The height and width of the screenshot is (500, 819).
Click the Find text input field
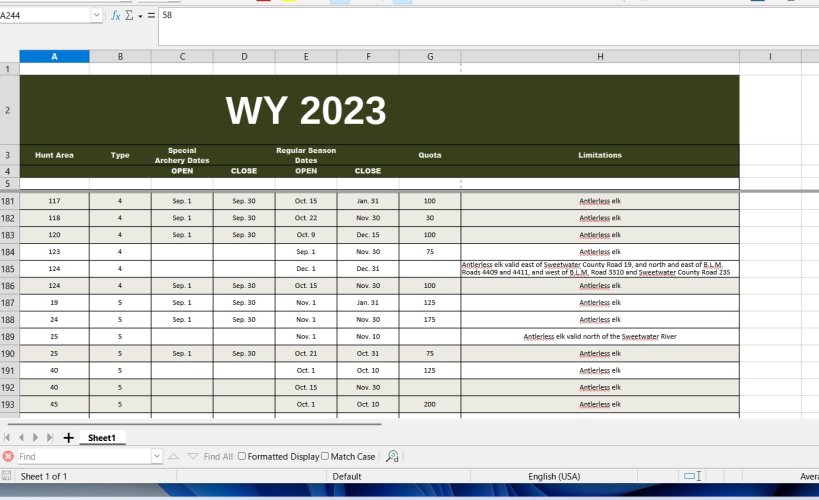[x=85, y=456]
